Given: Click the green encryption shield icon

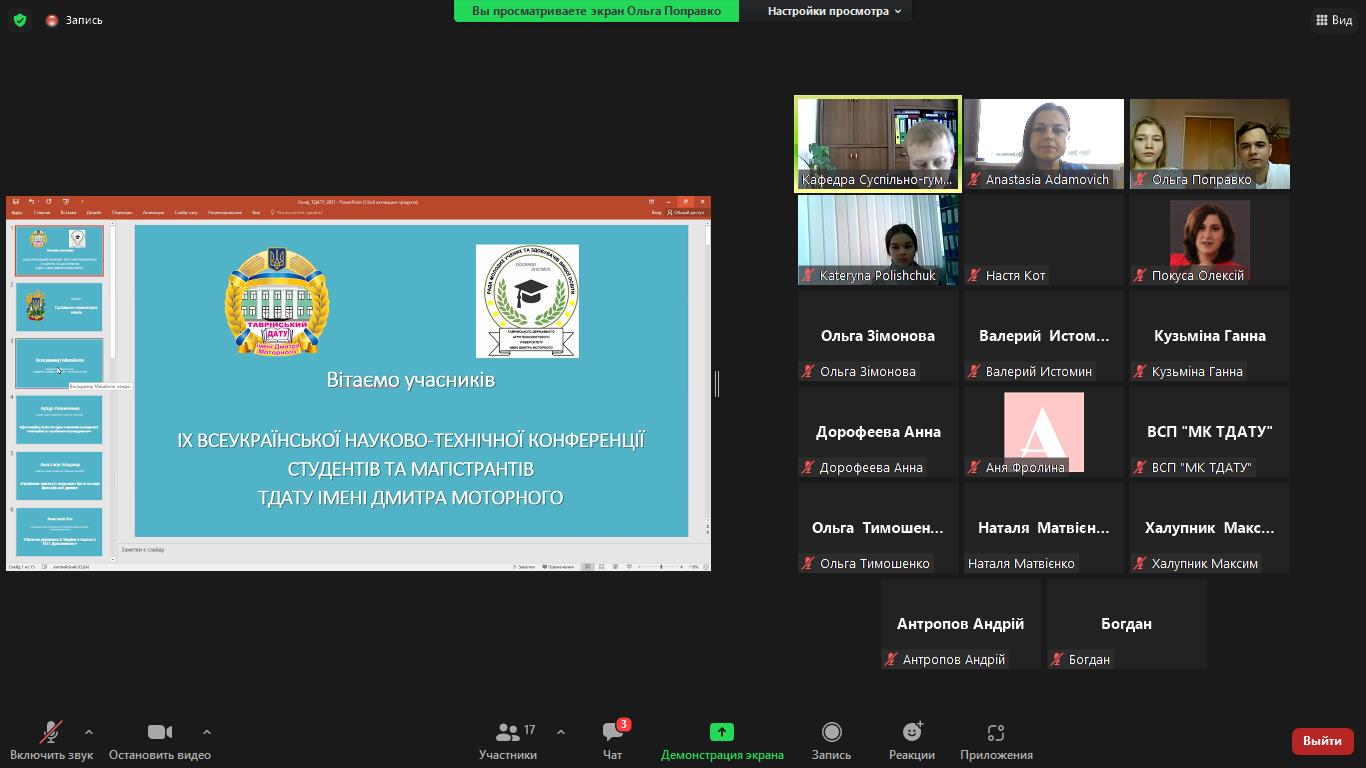Looking at the screenshot, I should [x=20, y=20].
